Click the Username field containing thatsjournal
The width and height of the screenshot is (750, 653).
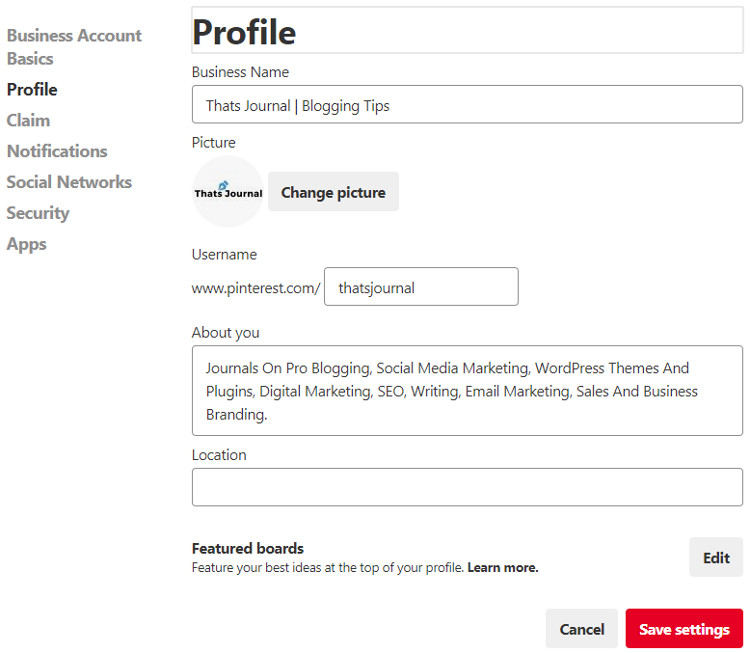421,287
